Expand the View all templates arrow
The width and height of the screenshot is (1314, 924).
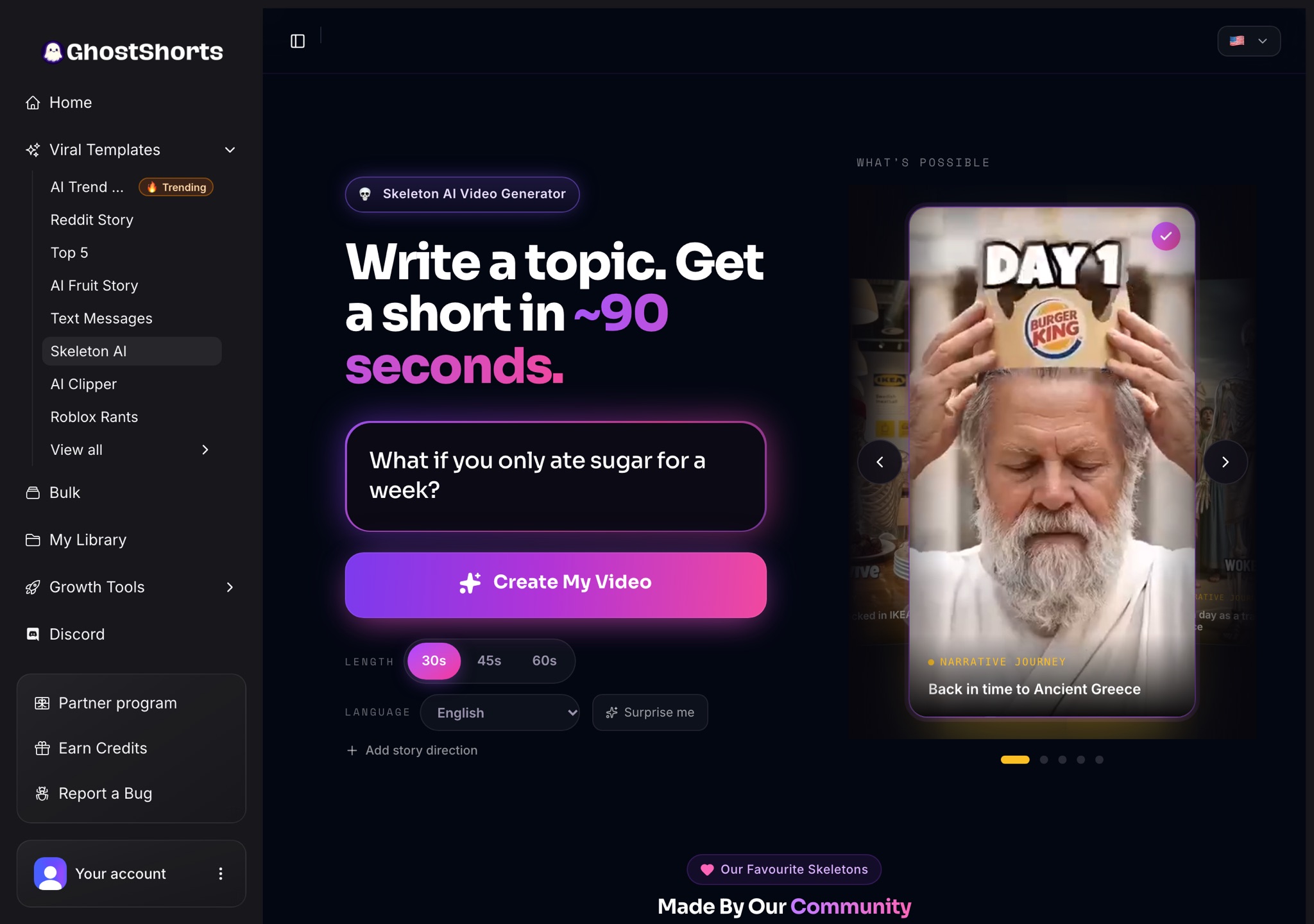(x=205, y=450)
